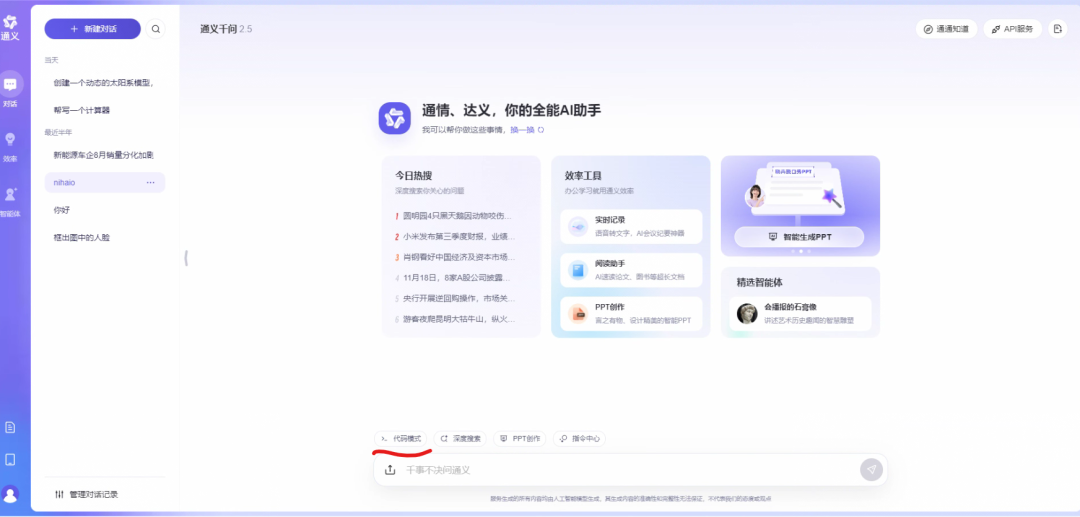Click the sidebar collapse handle
Screen dimensions: 1080x517
(186, 258)
